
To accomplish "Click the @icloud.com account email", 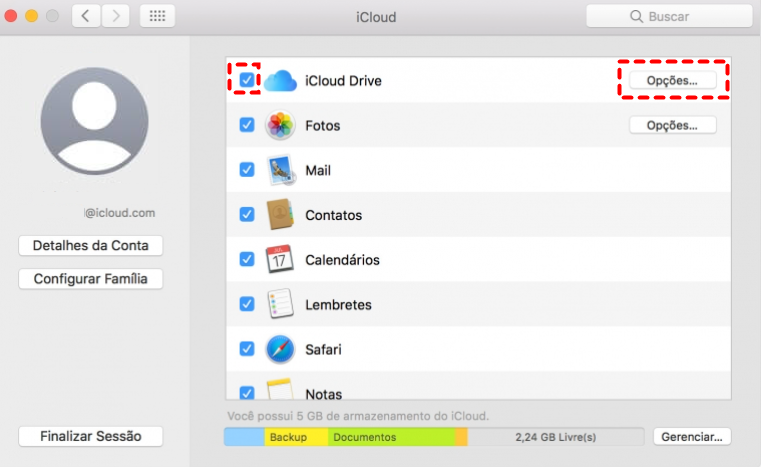I will (x=120, y=213).
